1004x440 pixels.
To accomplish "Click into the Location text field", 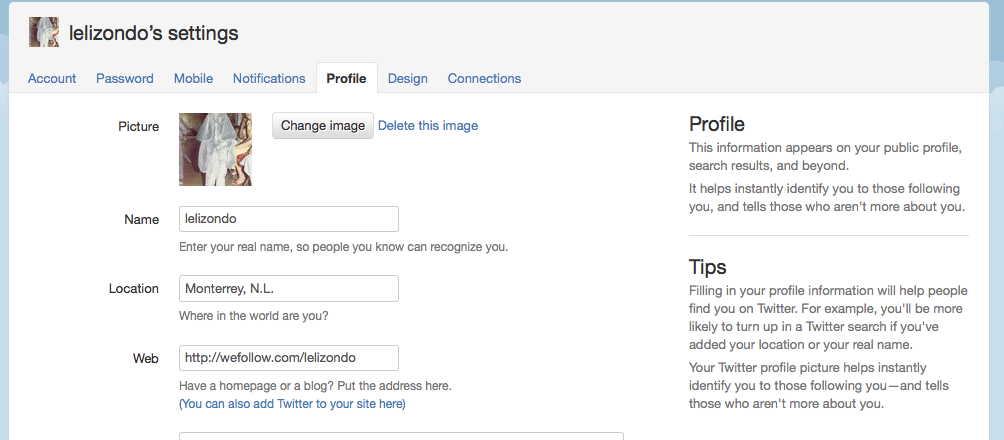I will coord(289,288).
